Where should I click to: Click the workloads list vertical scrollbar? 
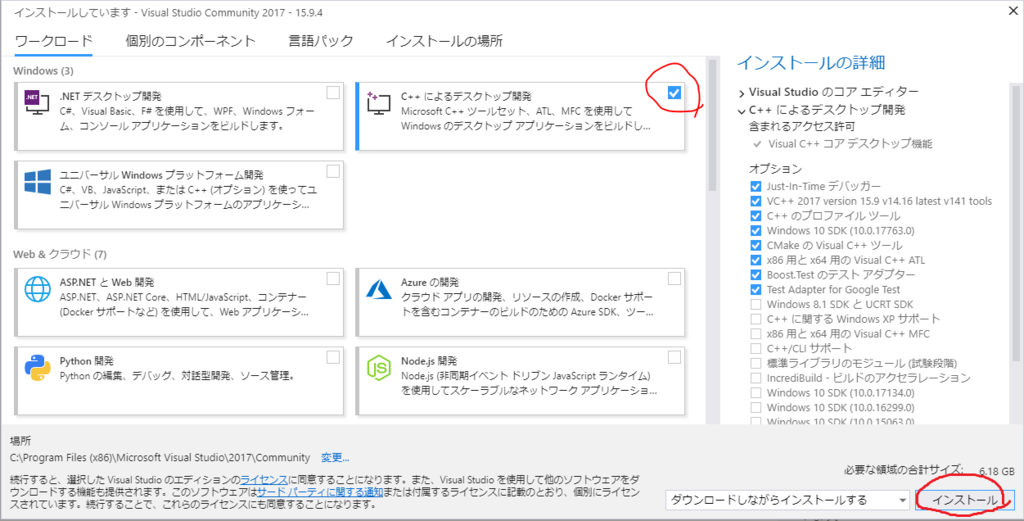coord(712,124)
